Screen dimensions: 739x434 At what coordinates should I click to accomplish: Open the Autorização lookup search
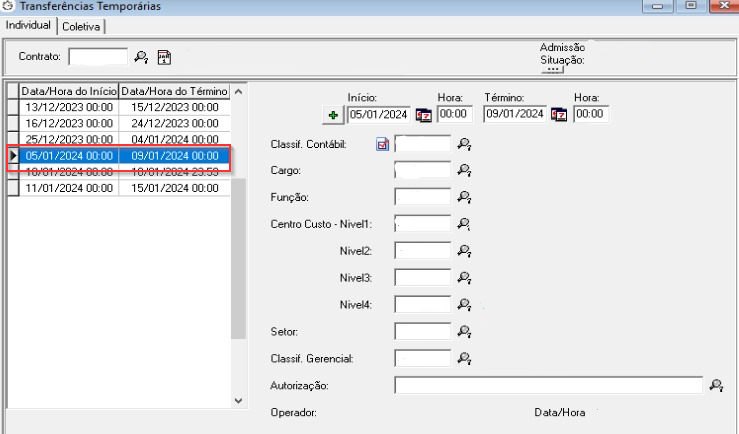coord(715,385)
